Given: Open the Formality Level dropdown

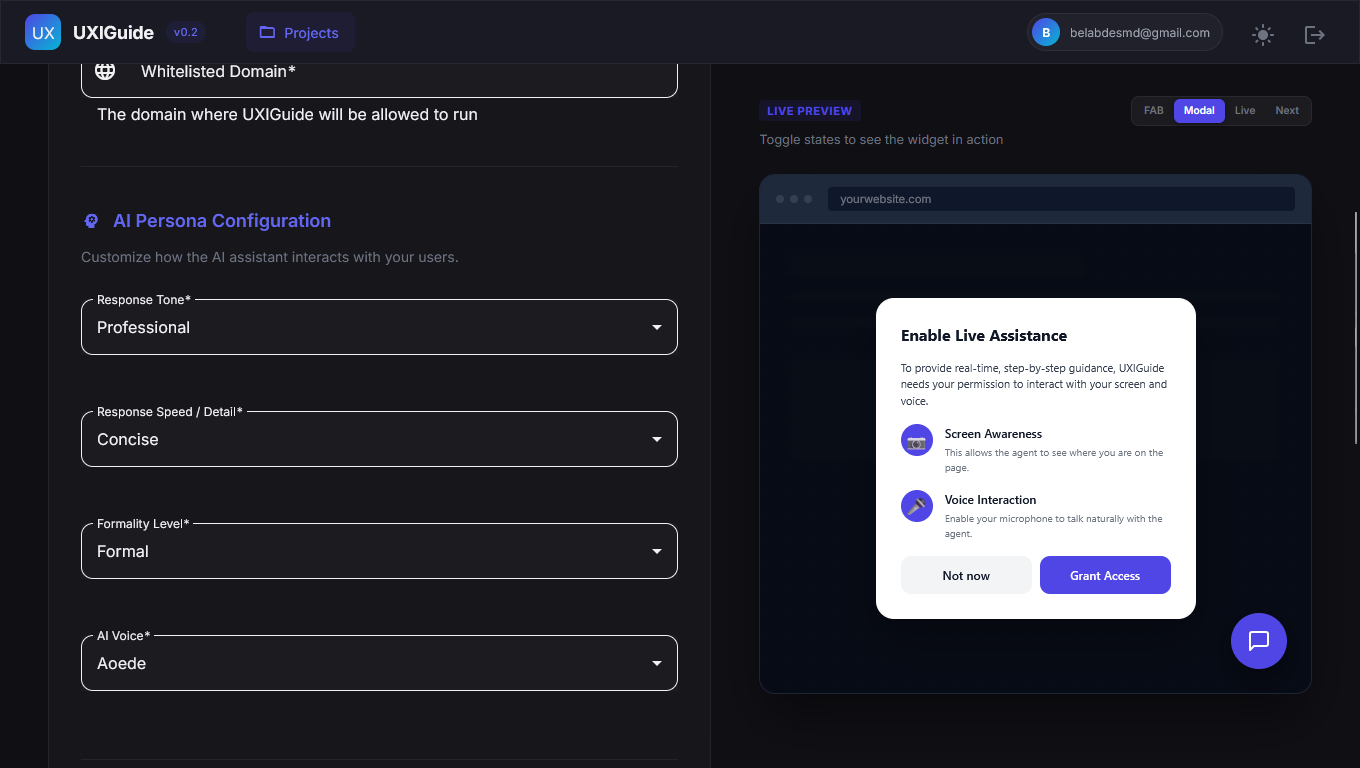Looking at the screenshot, I should coord(379,551).
